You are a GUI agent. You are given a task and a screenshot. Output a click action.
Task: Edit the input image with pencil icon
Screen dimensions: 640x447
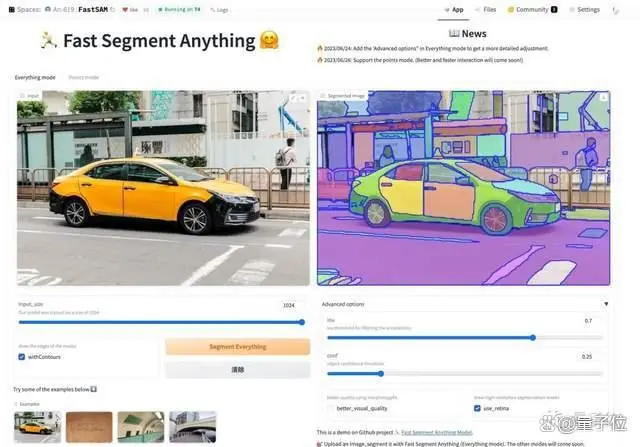pyautogui.click(x=293, y=98)
